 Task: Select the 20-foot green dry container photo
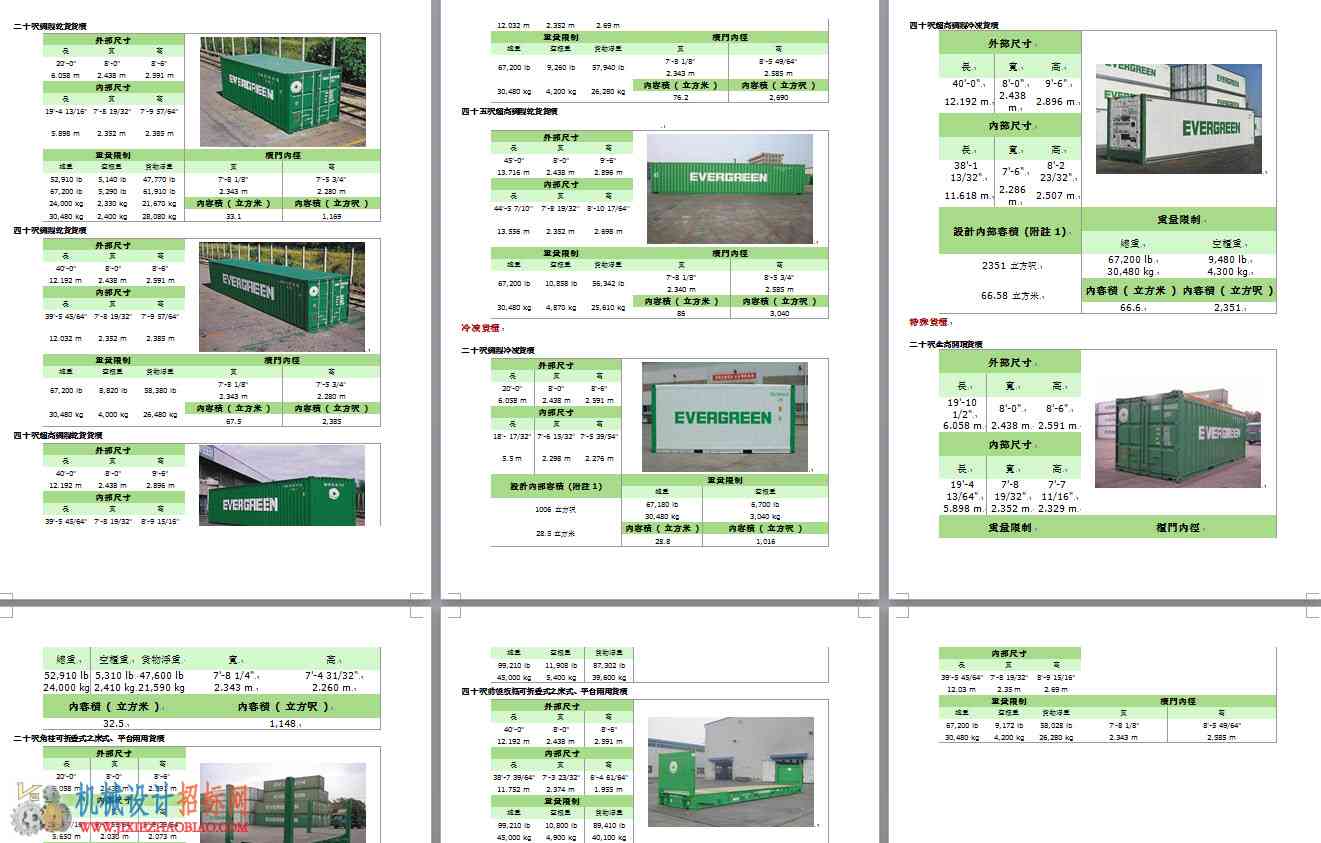click(282, 92)
